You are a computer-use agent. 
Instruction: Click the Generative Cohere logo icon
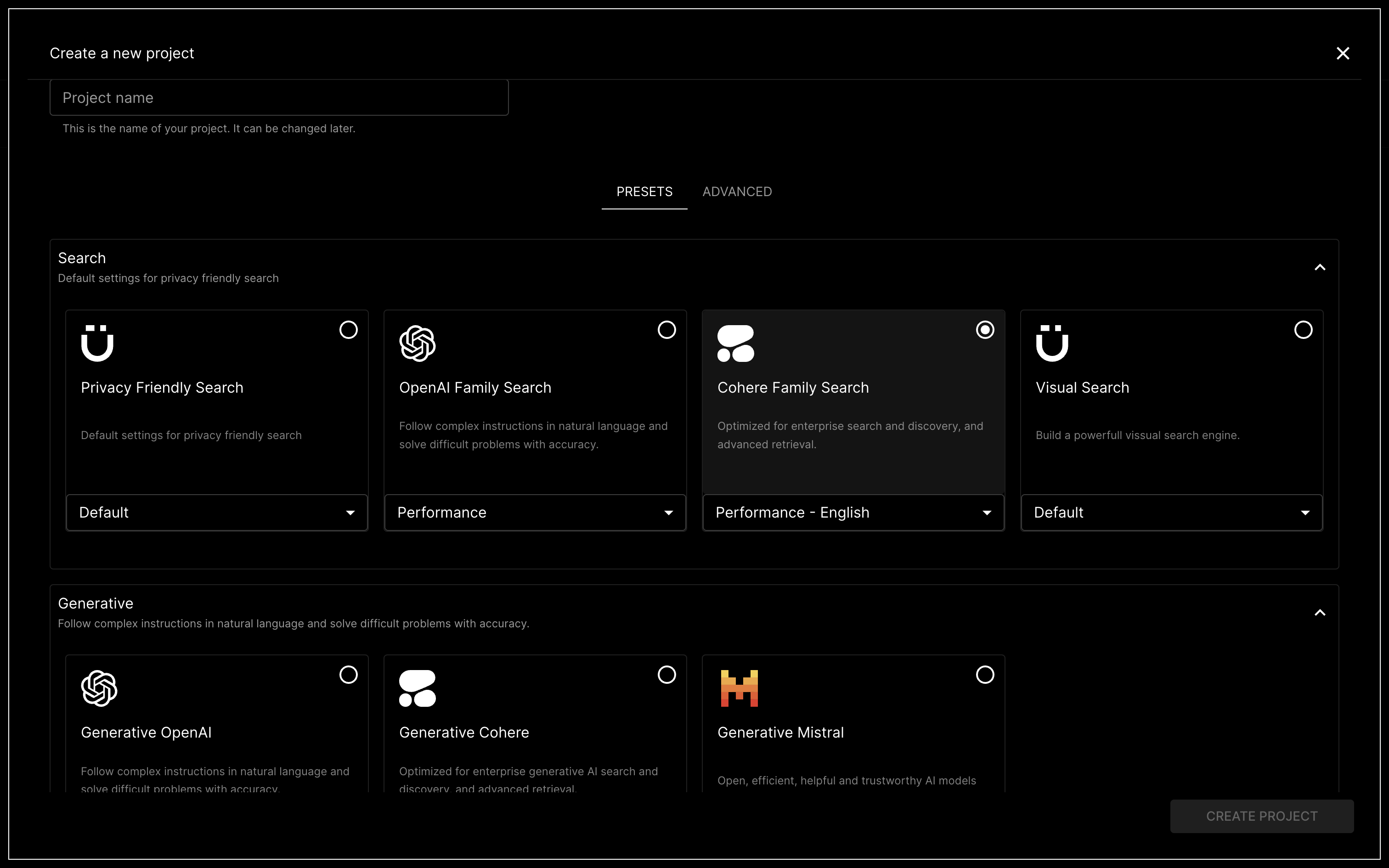(x=417, y=688)
